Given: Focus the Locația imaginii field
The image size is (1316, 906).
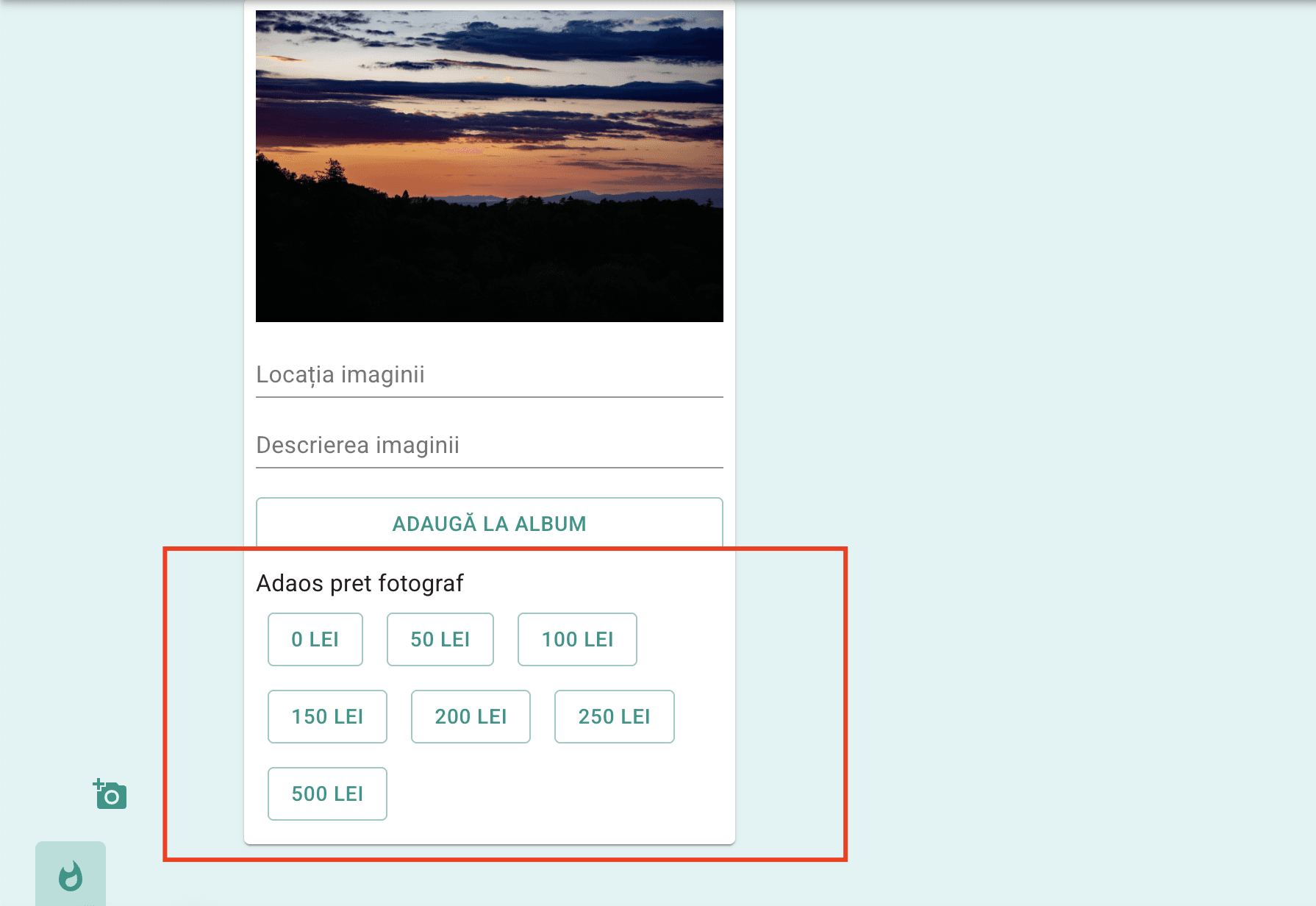Looking at the screenshot, I should (x=490, y=375).
